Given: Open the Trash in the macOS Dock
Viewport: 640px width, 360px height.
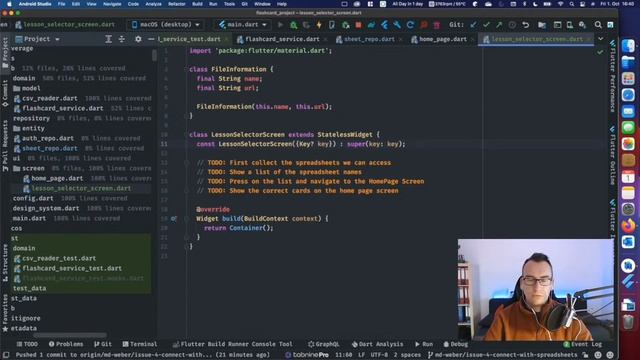Looking at the screenshot, I should tap(628, 322).
